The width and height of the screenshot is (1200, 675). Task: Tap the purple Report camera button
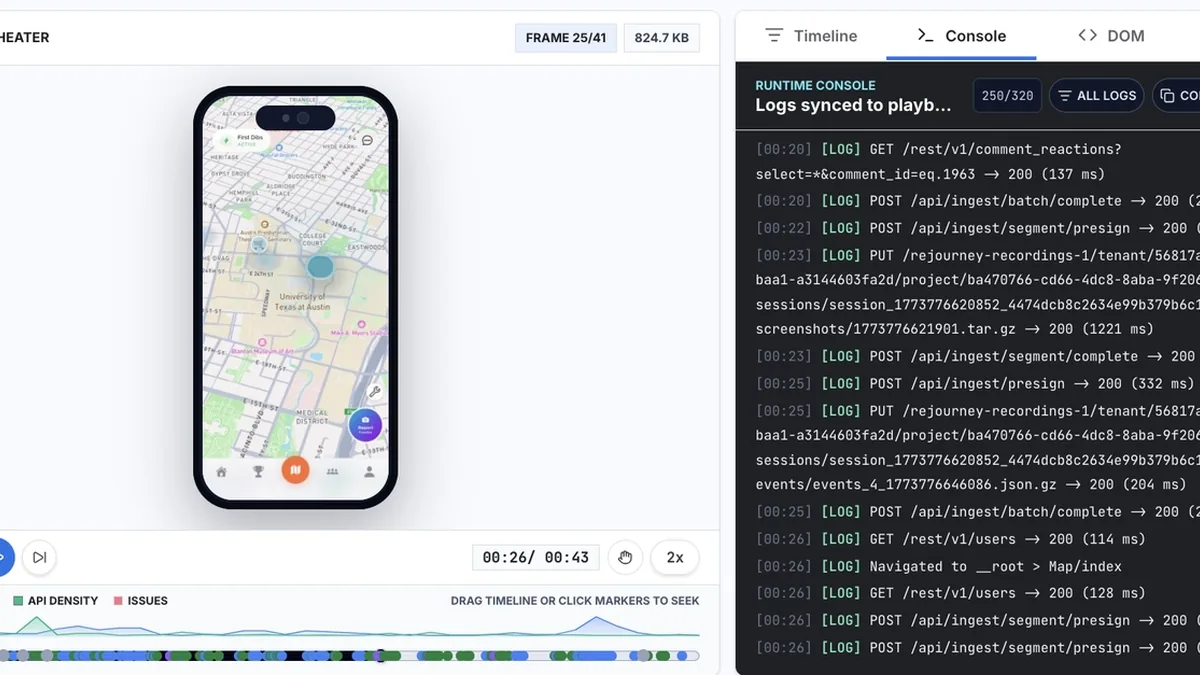[365, 425]
